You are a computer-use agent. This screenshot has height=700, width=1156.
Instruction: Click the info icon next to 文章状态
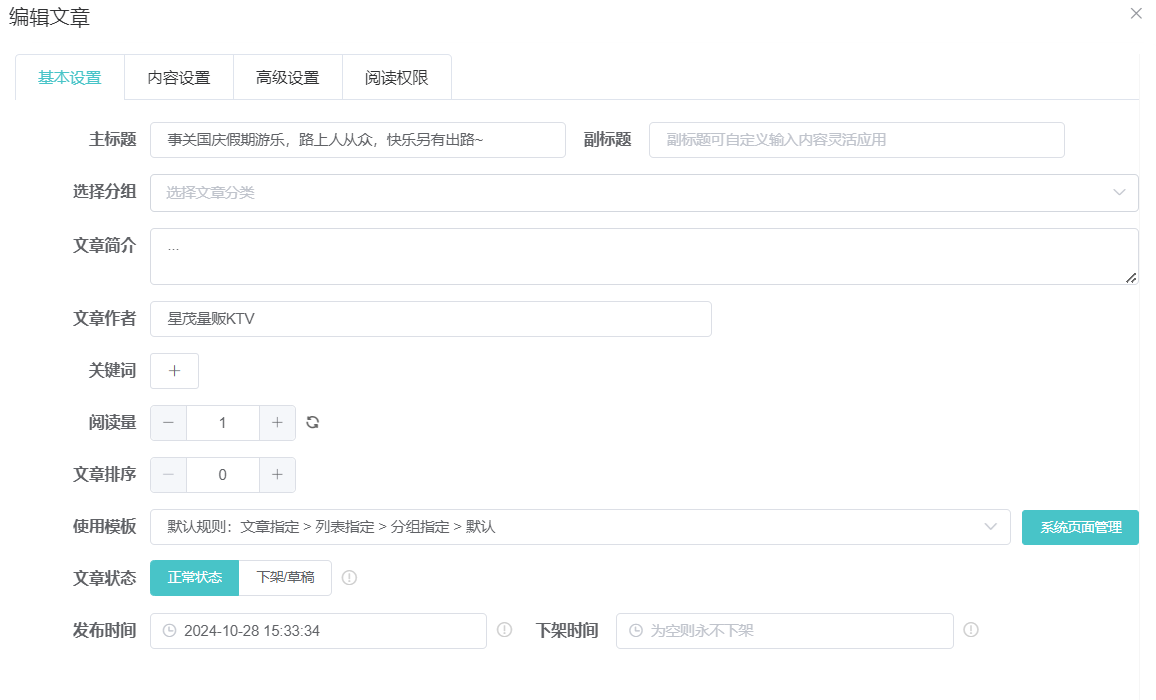349,577
